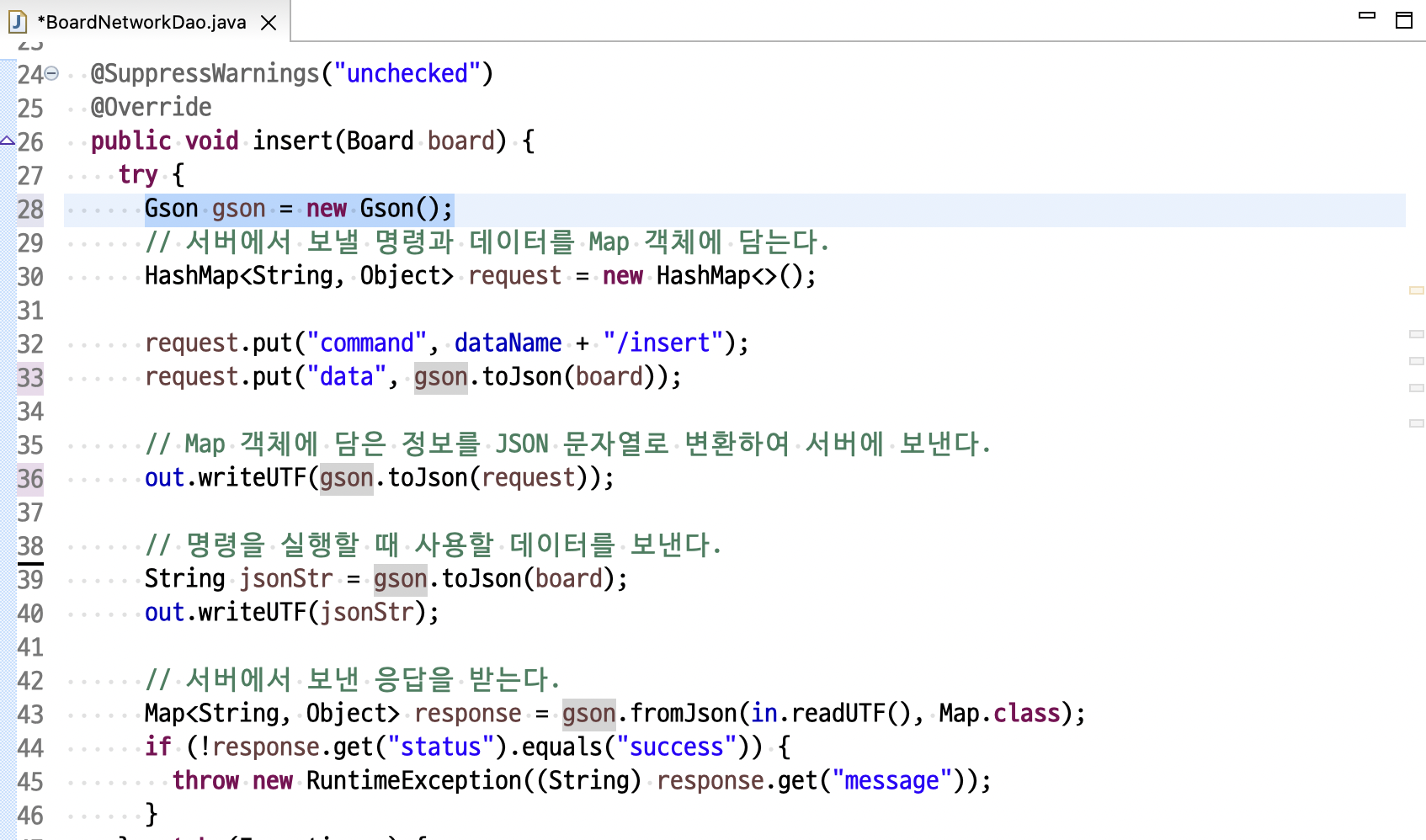Viewport: 1426px width, 840px height.
Task: Click the JSON comment on line 35
Action: tap(568, 444)
